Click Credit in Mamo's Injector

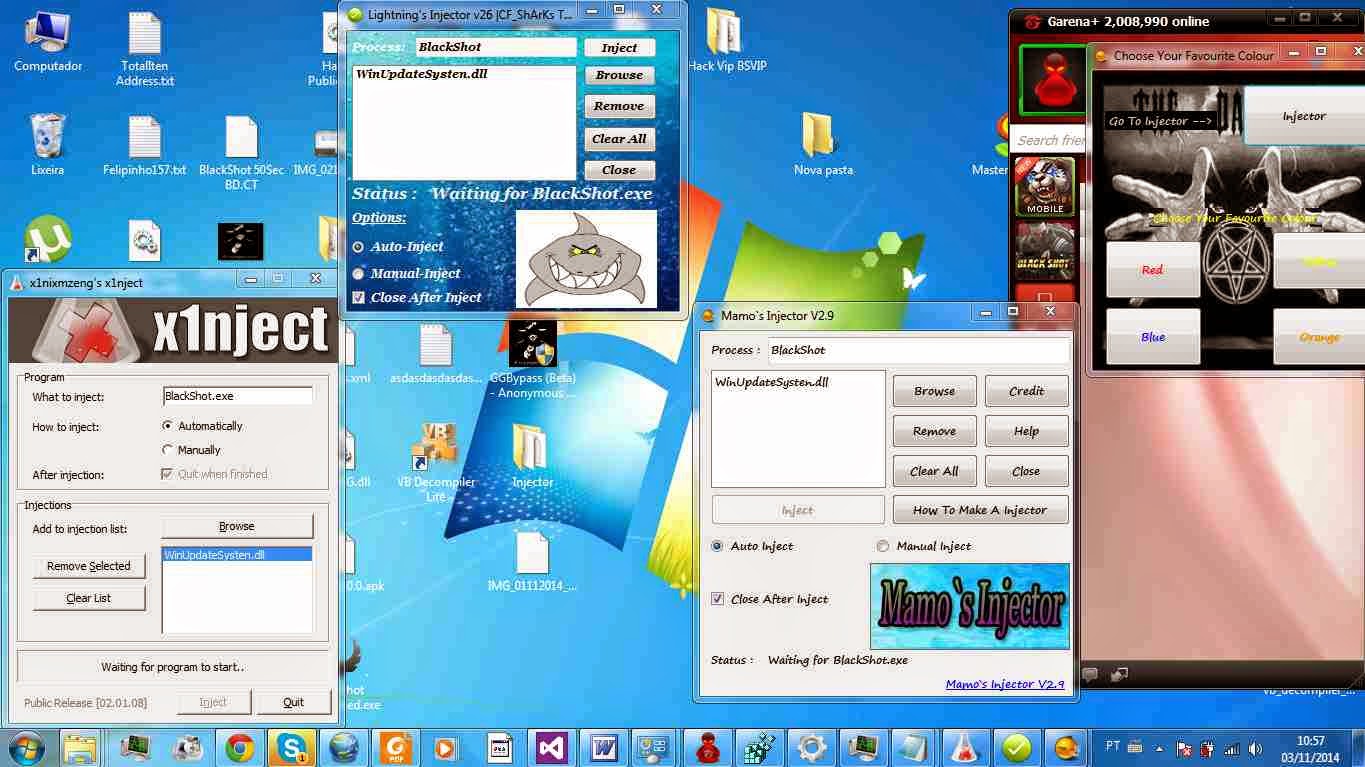[1026, 391]
